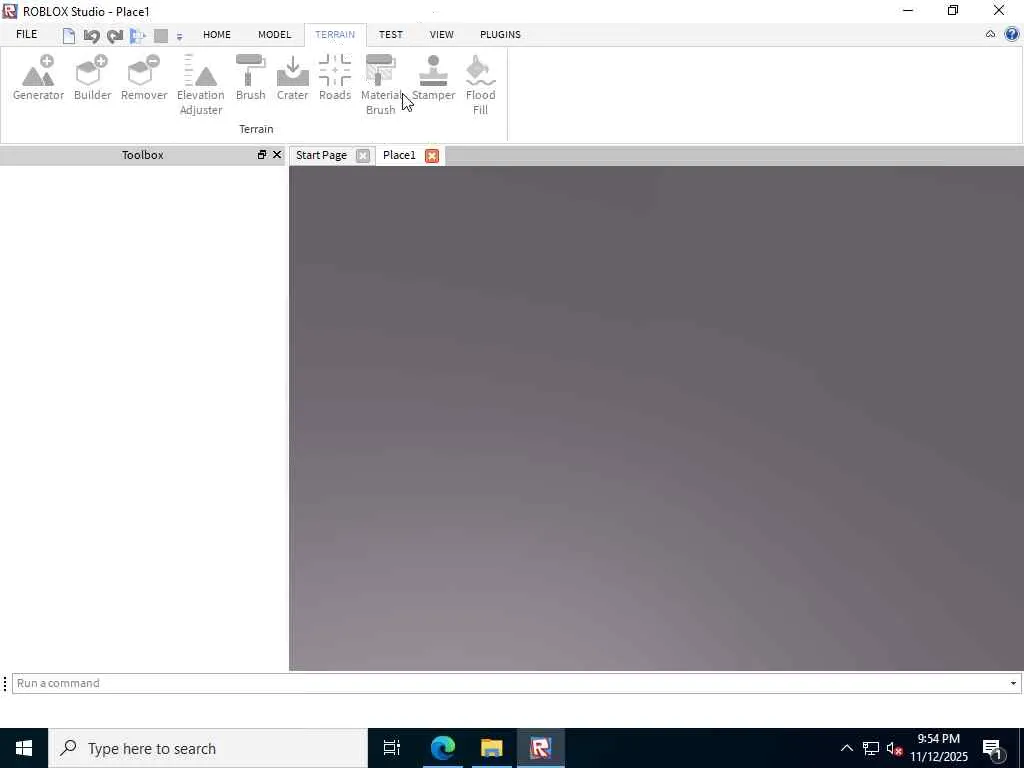Choose the terrain Builder tool
The image size is (1024, 768).
pyautogui.click(x=92, y=78)
